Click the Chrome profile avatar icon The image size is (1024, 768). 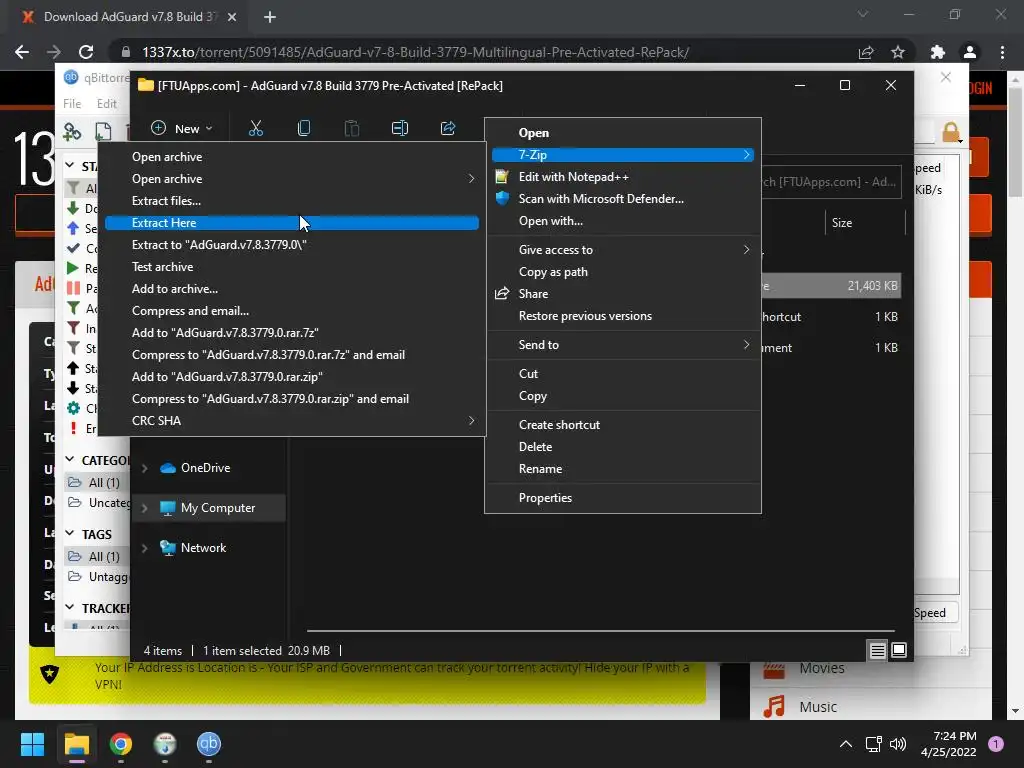(970, 52)
